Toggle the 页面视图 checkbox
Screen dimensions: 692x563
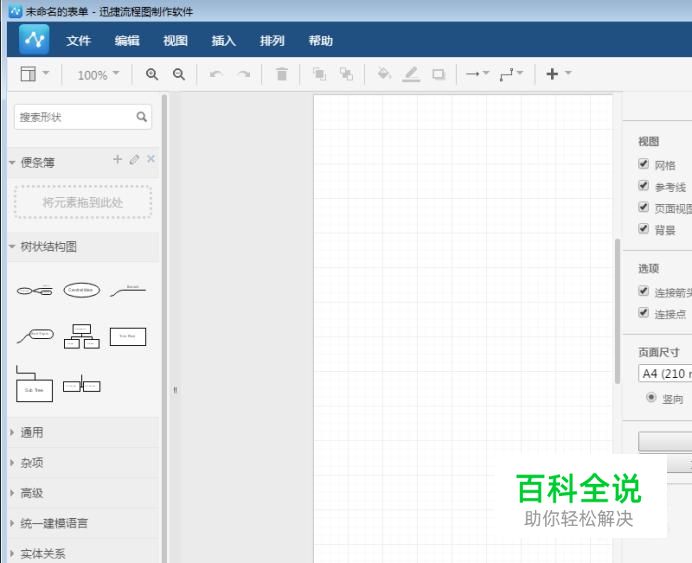coord(643,207)
